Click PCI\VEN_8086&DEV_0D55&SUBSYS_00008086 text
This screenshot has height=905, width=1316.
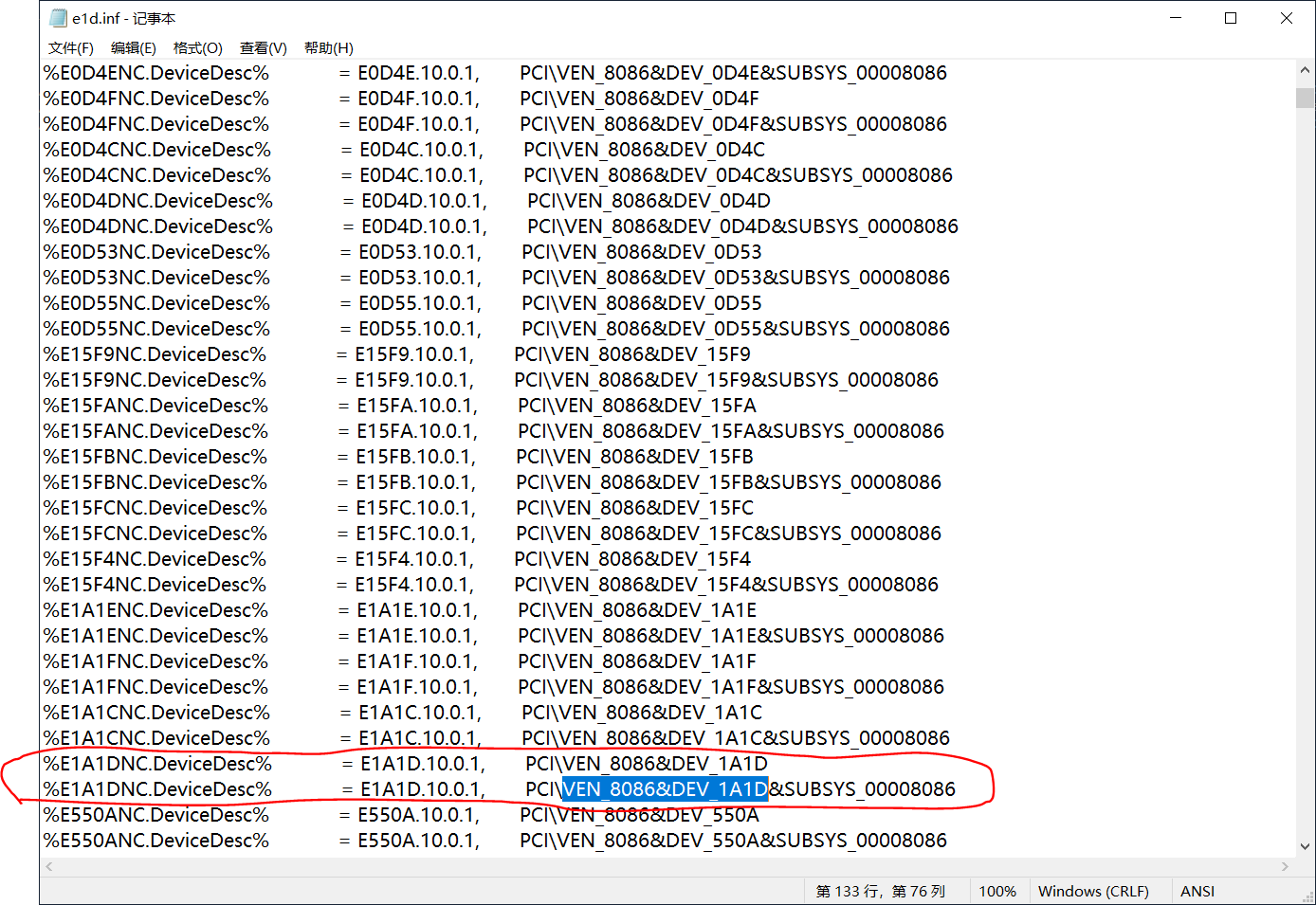736,329
